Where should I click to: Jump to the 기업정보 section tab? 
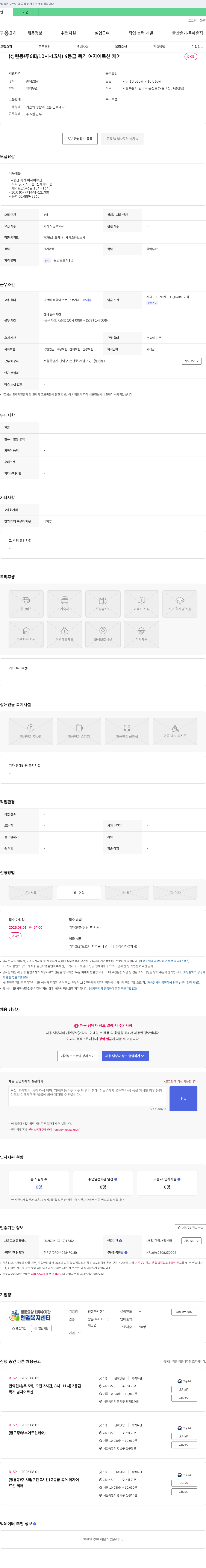pyautogui.click(x=197, y=47)
